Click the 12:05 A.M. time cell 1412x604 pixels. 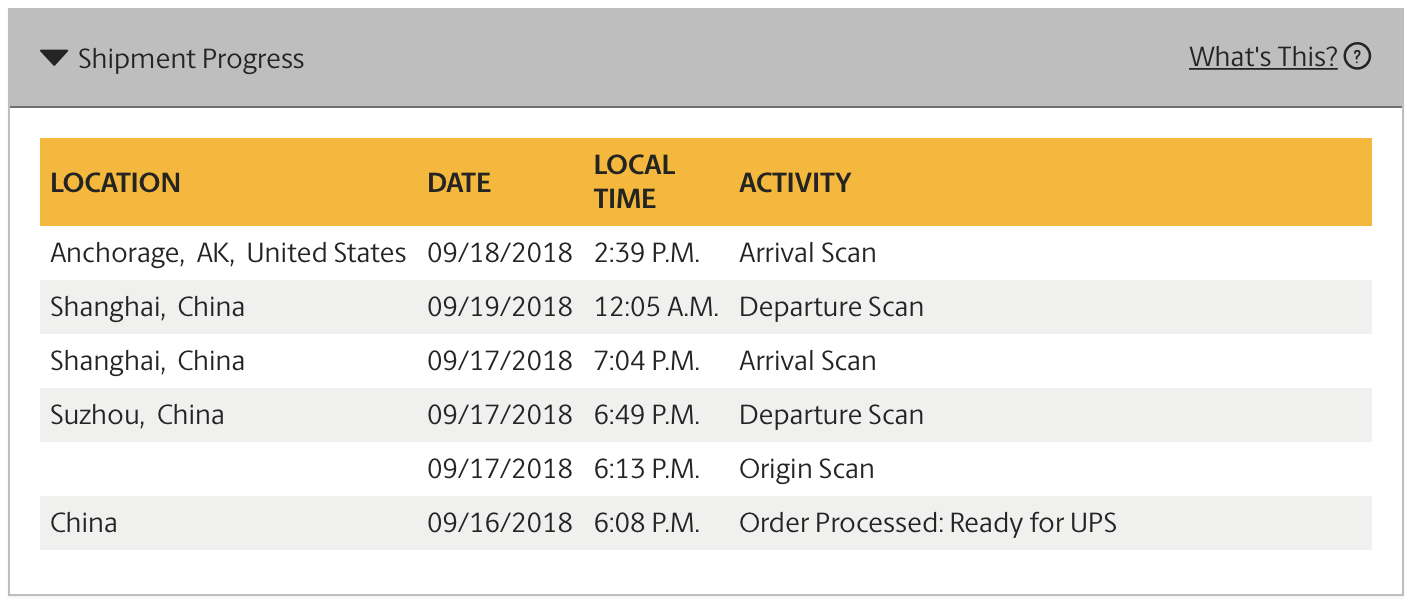pyautogui.click(x=656, y=307)
